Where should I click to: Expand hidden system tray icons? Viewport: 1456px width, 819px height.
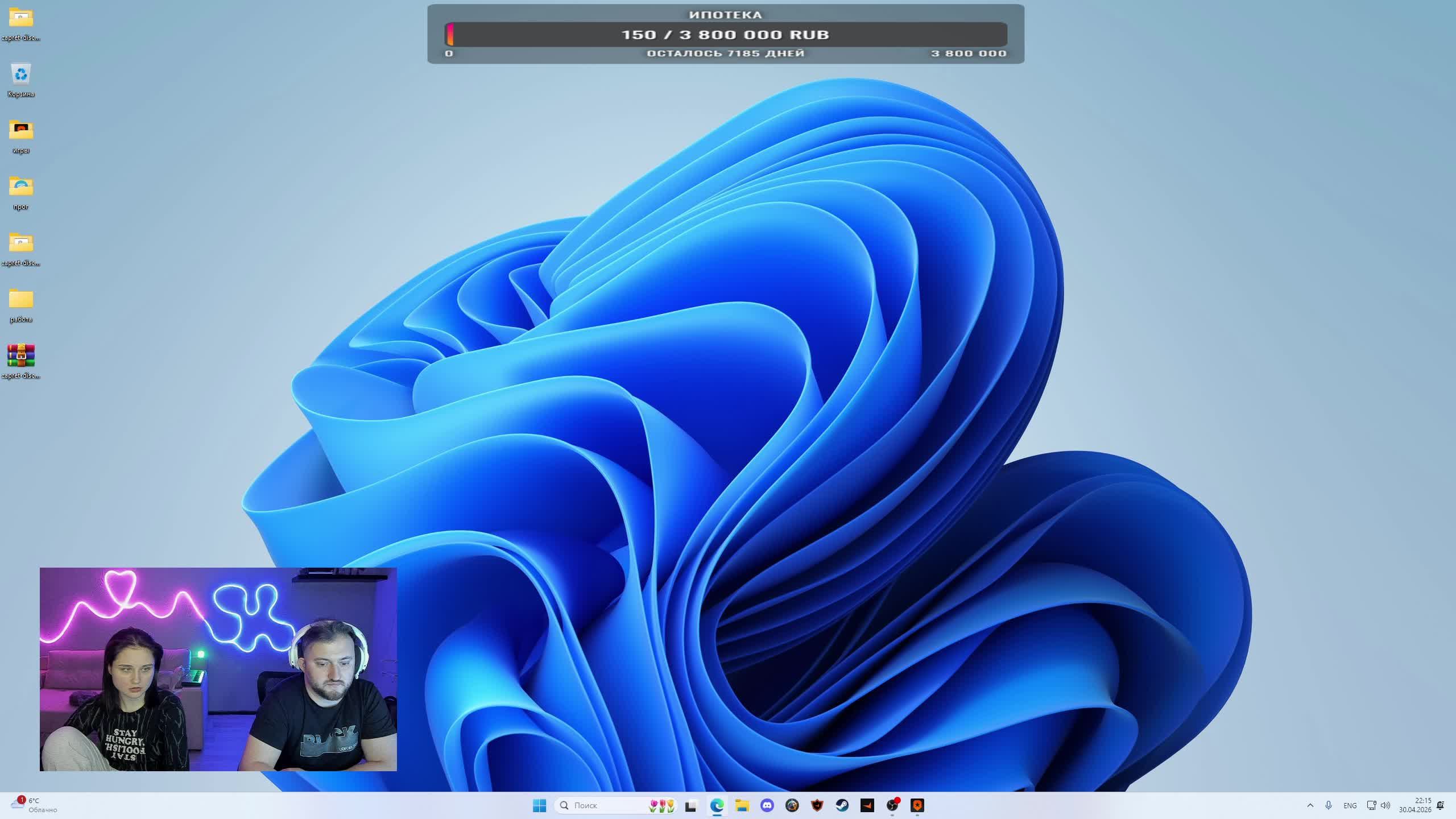[1310, 805]
